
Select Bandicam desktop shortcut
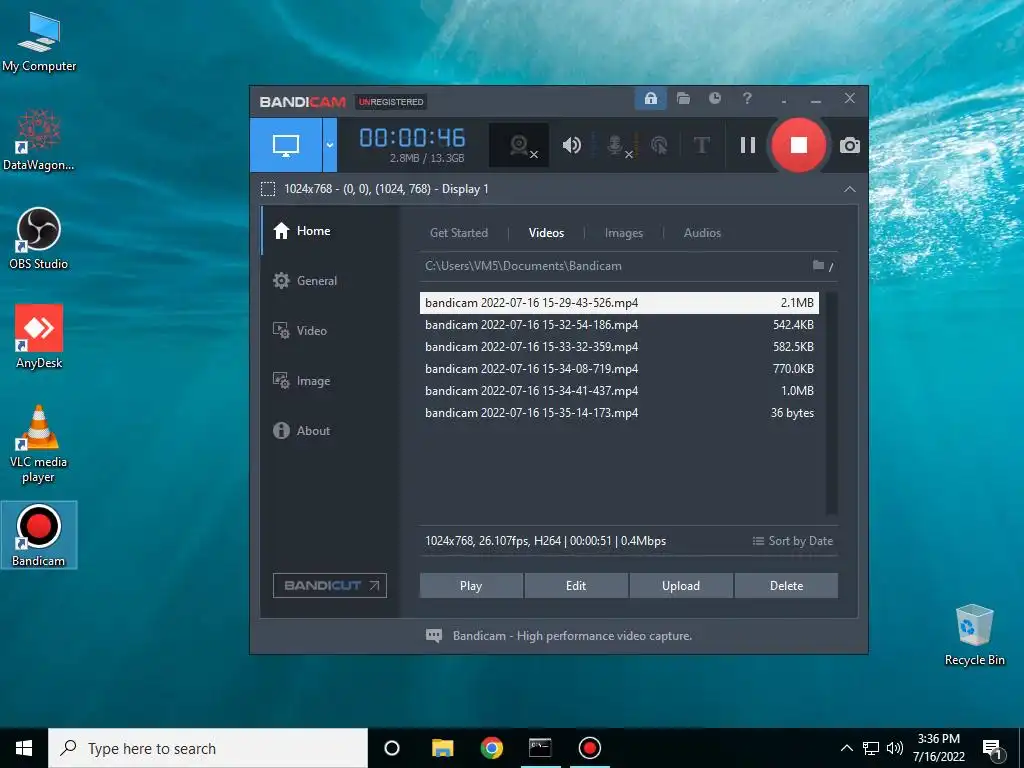(39, 535)
